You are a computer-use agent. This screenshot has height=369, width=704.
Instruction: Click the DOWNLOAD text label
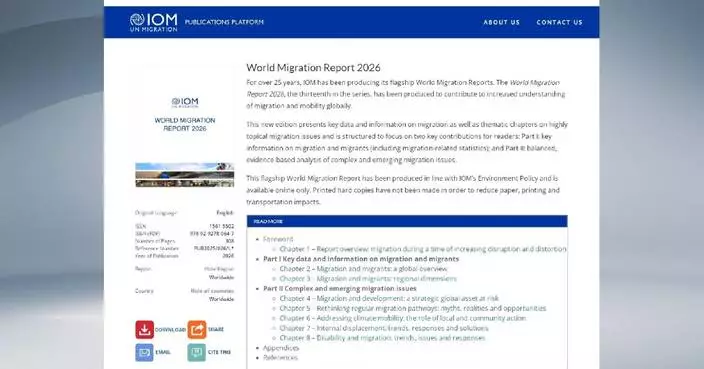click(170, 330)
